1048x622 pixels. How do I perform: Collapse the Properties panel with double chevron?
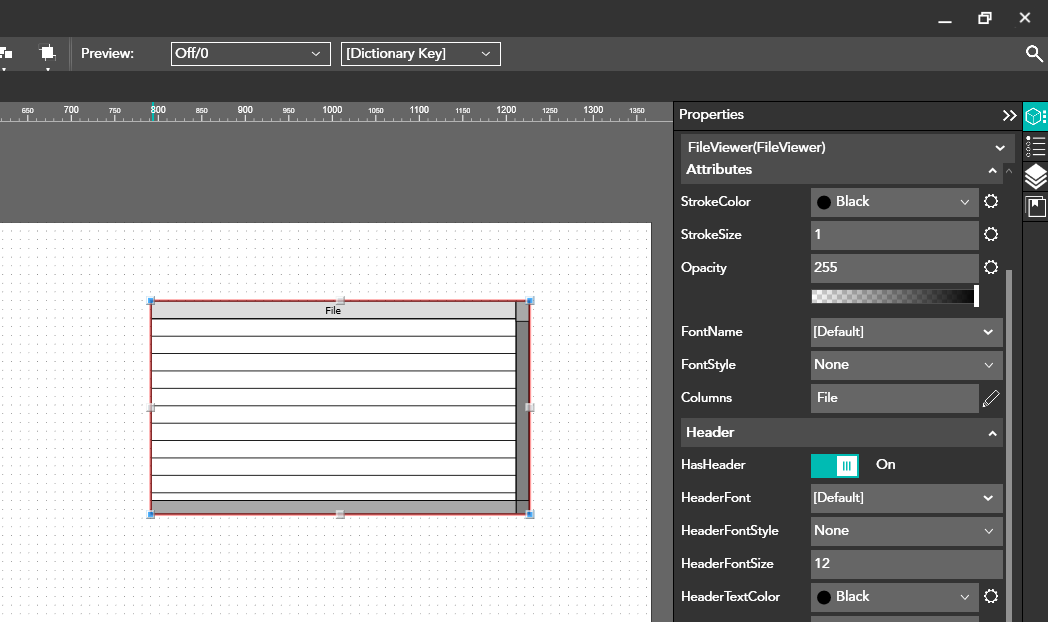click(1009, 116)
